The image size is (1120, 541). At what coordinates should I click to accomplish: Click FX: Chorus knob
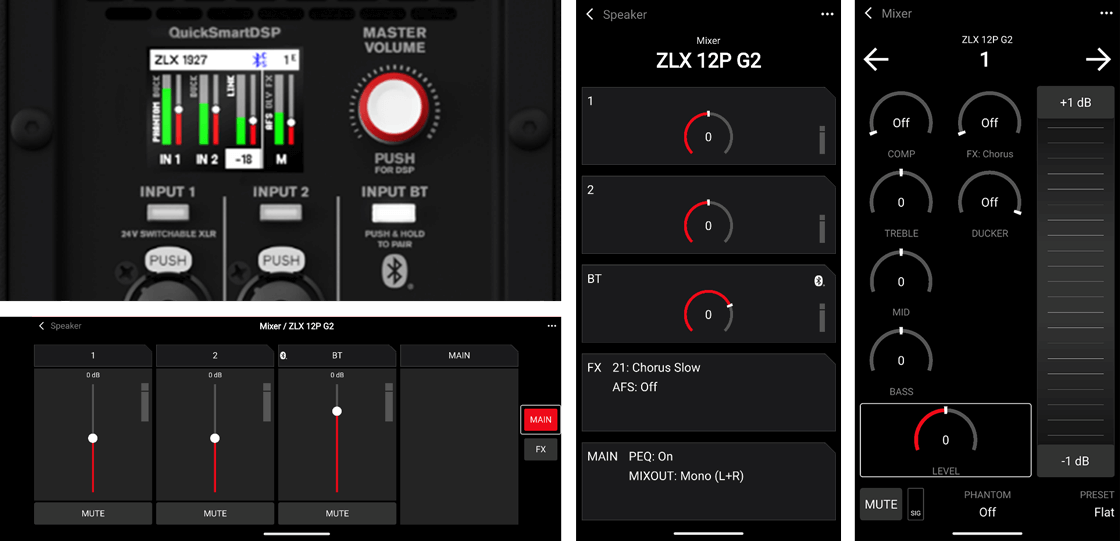pyautogui.click(x=989, y=116)
